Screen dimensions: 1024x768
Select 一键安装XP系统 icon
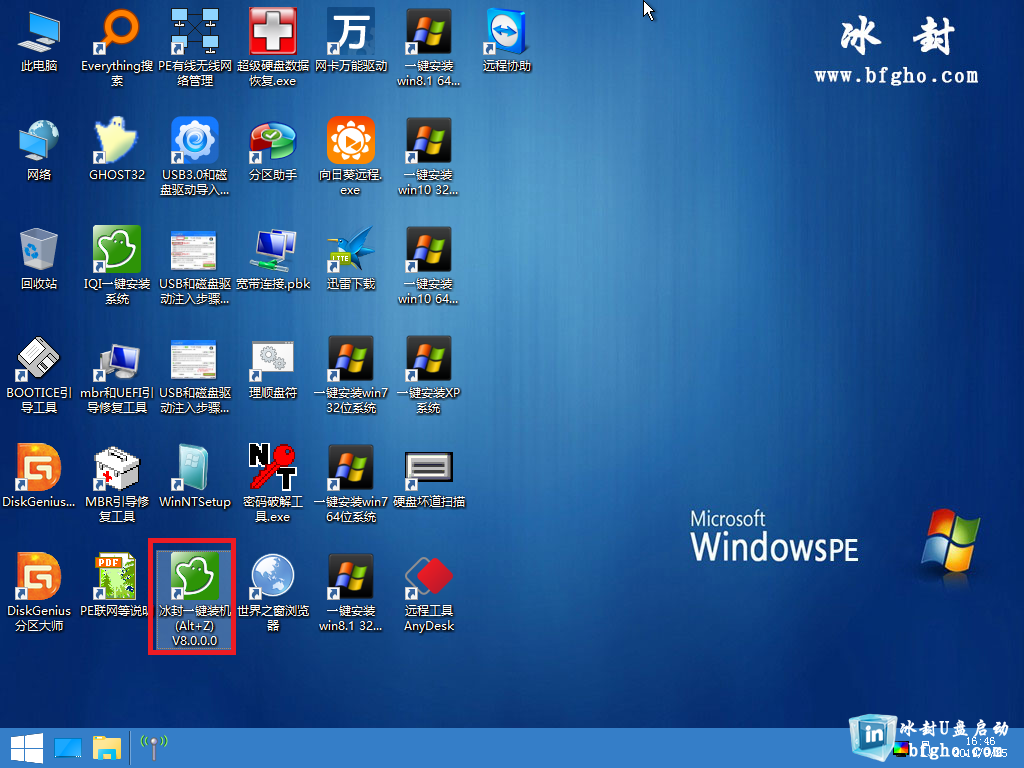point(428,374)
